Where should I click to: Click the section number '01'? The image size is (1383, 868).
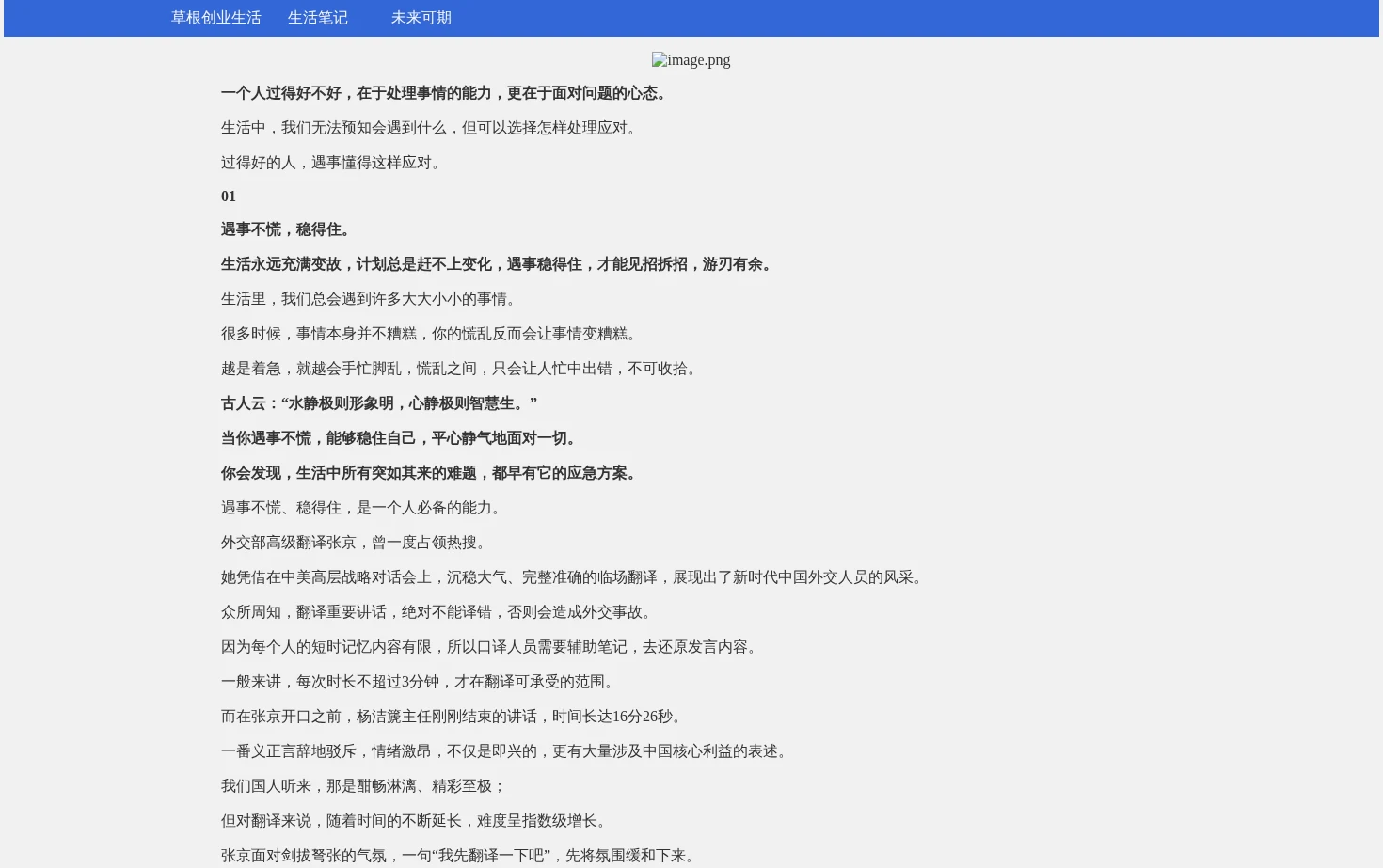229,197
